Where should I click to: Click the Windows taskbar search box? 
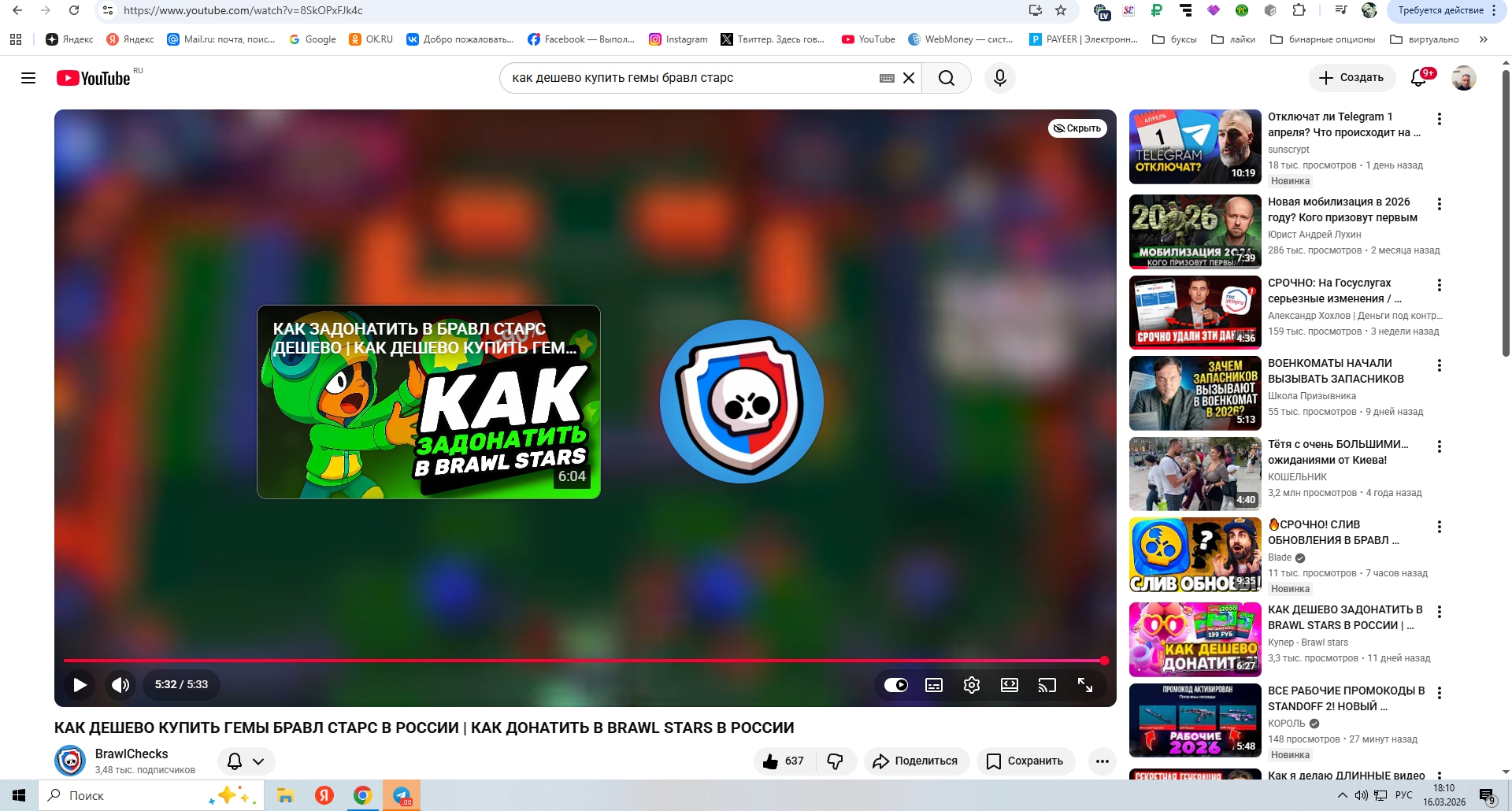(x=151, y=795)
